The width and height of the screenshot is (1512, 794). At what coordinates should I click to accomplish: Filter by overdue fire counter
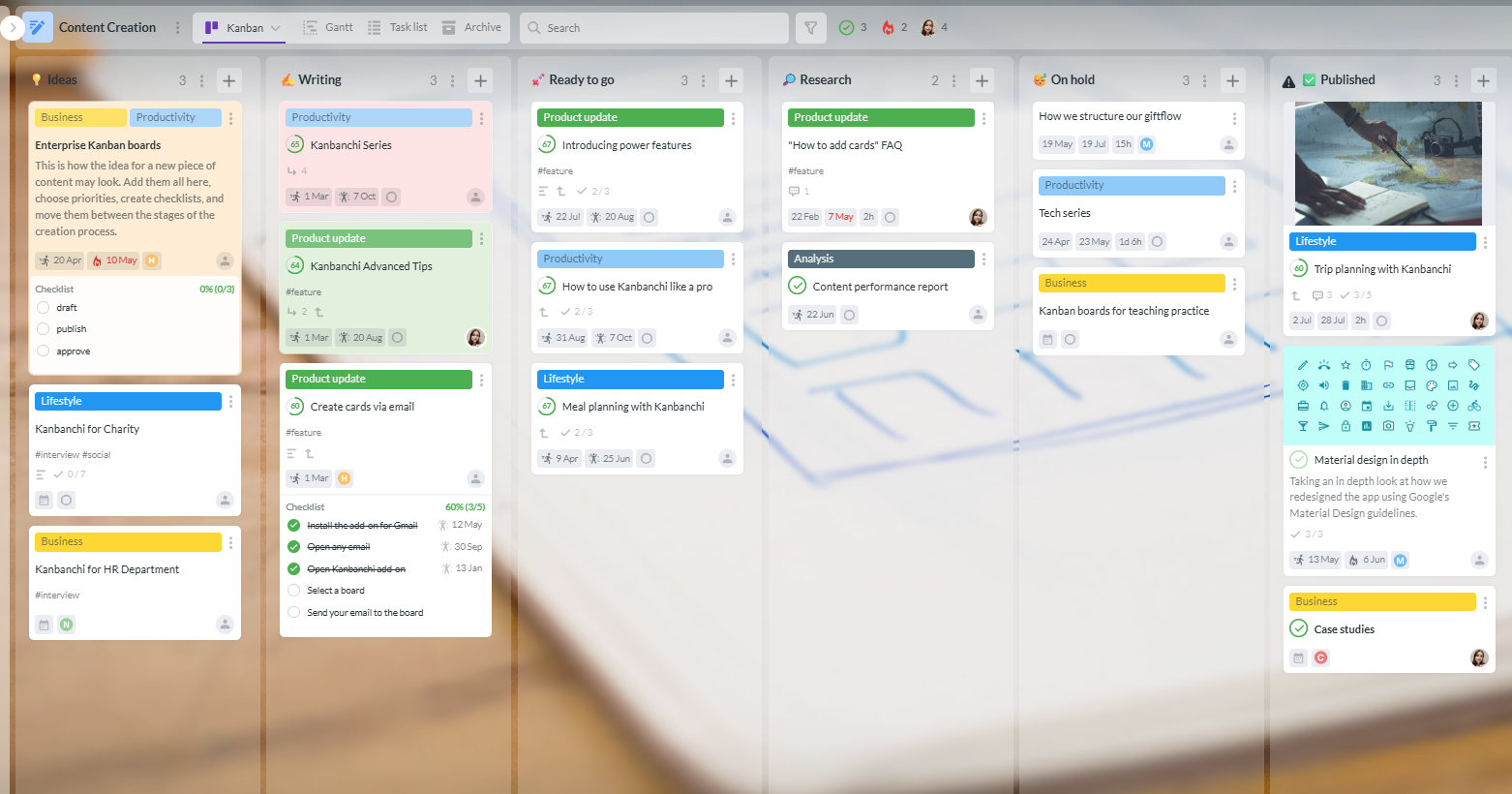pyautogui.click(x=894, y=27)
